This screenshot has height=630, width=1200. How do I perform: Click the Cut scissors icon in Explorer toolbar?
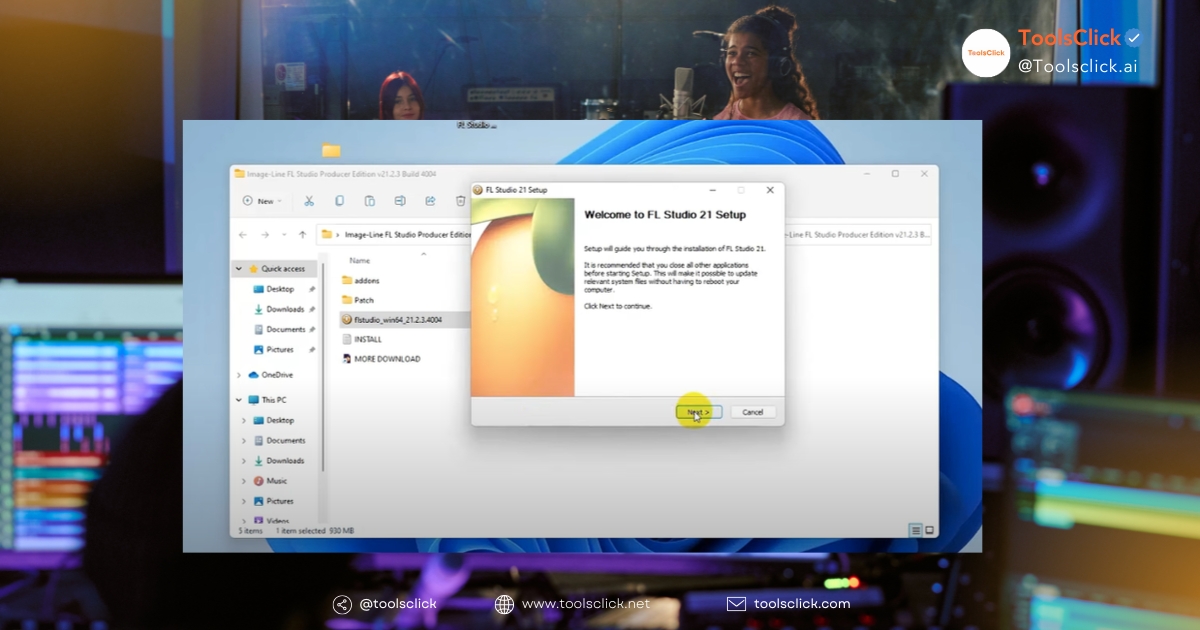pos(309,201)
